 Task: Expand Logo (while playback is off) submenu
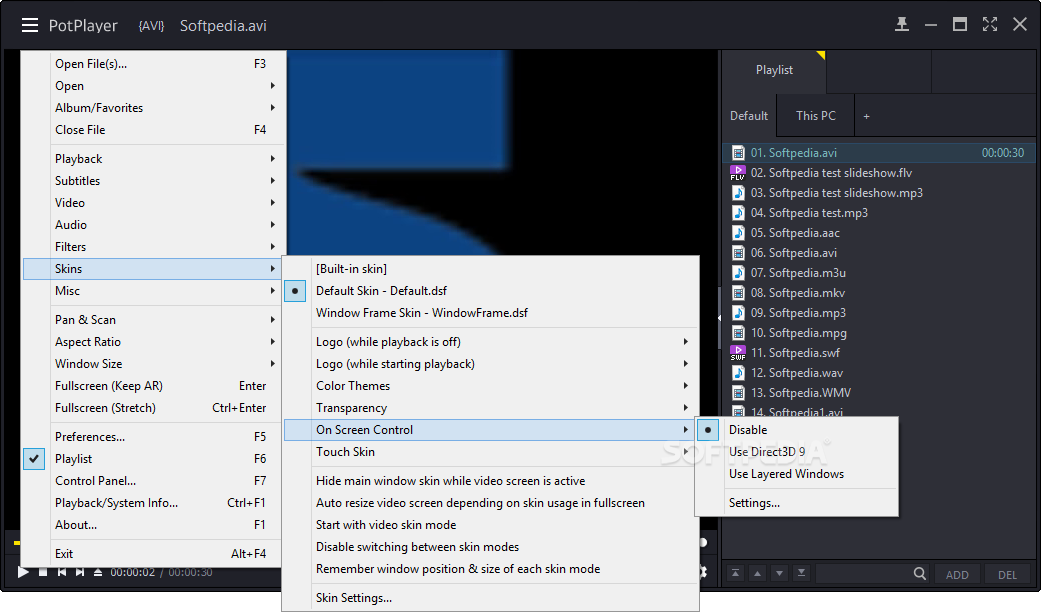(x=491, y=342)
